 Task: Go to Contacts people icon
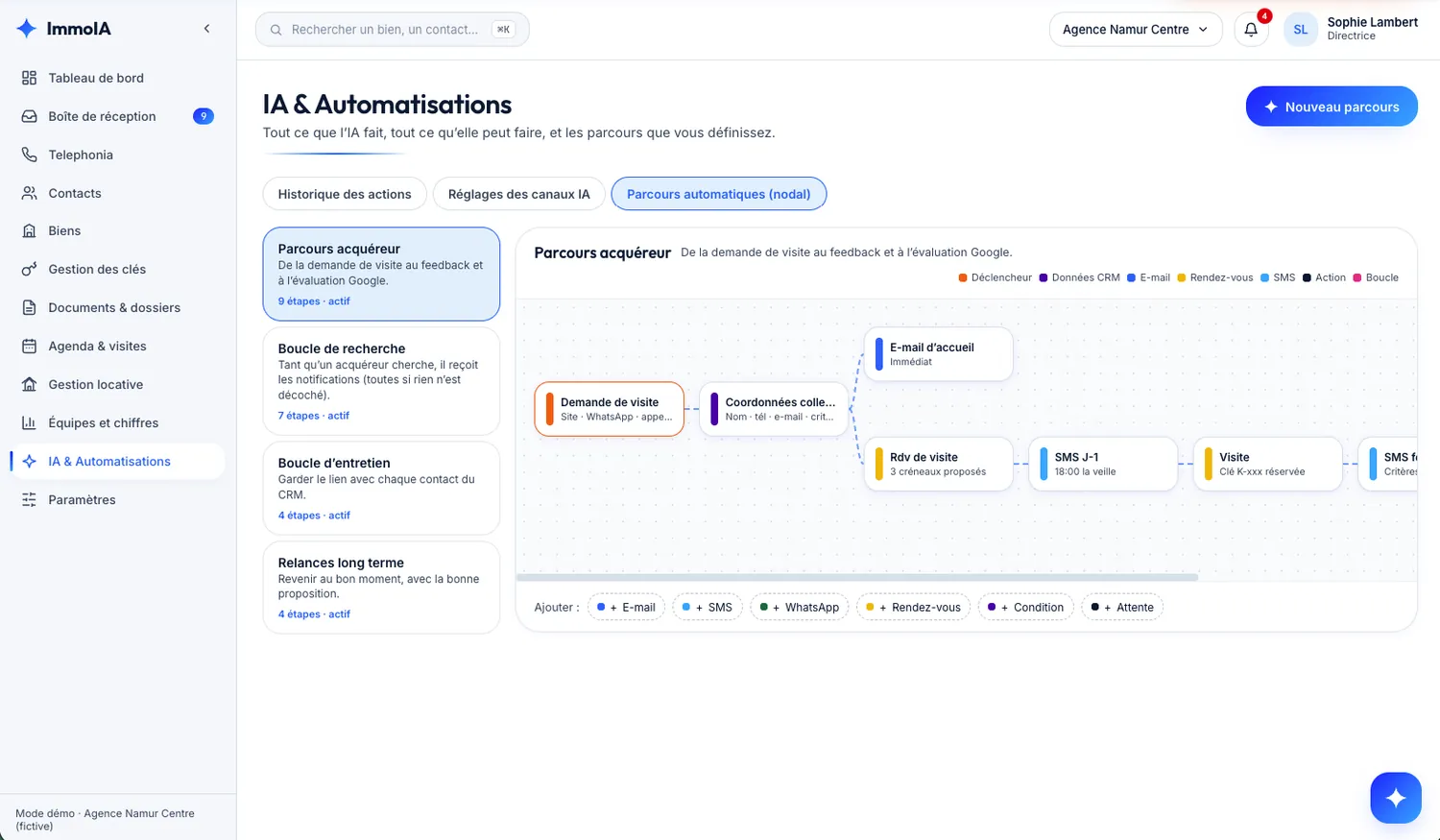pyautogui.click(x=29, y=193)
